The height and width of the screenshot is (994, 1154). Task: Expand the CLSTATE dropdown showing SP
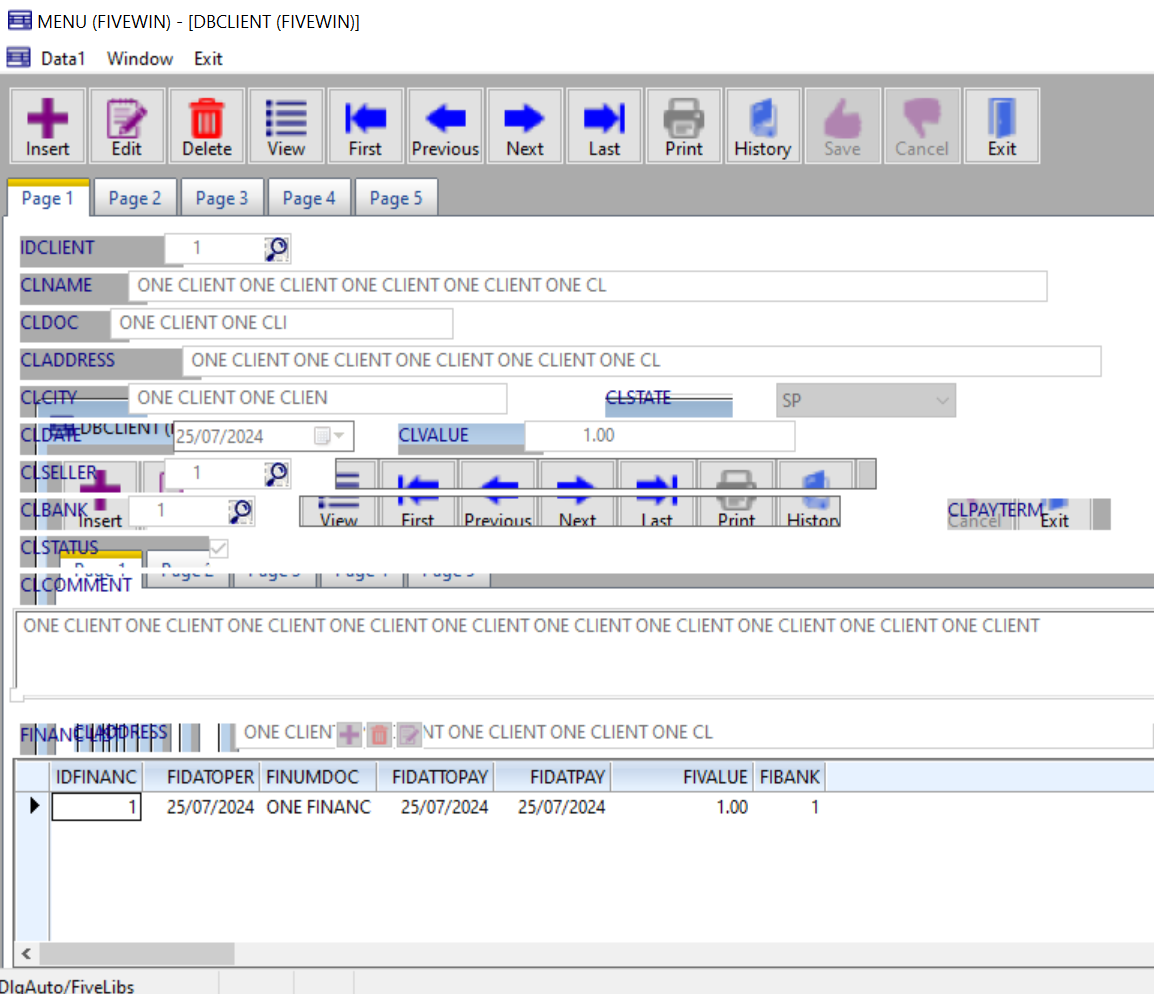(940, 401)
